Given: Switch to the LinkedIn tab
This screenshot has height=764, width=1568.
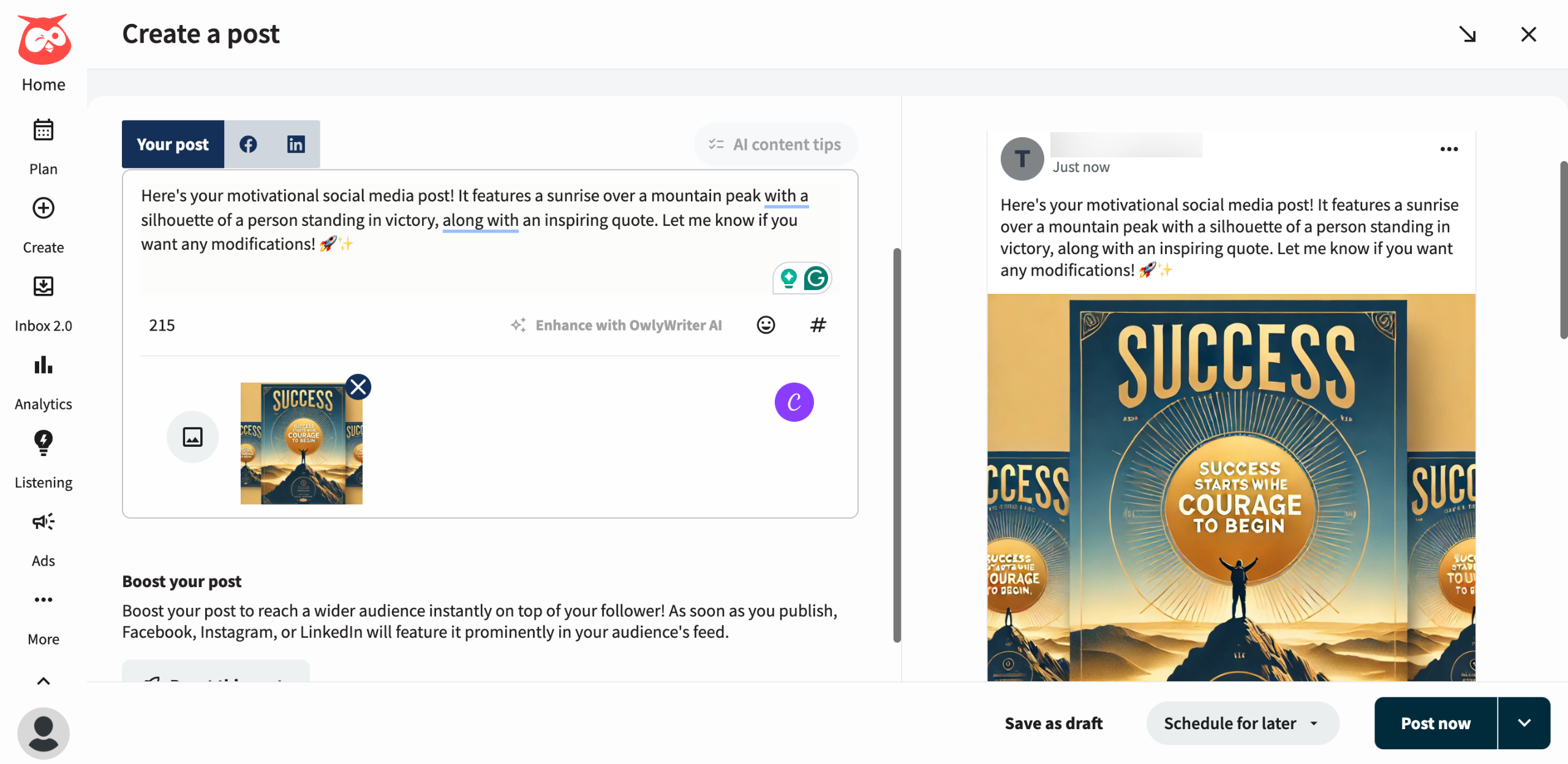Looking at the screenshot, I should 296,144.
